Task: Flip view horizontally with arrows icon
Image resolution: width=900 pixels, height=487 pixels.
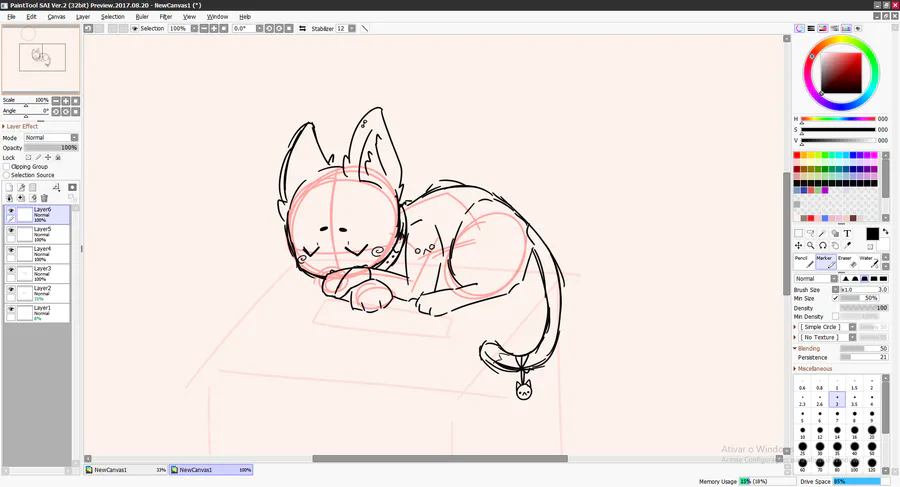Action: pyautogui.click(x=302, y=28)
